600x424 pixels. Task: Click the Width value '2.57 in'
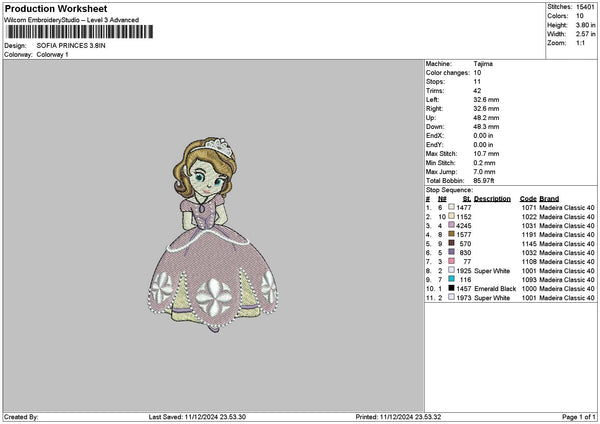coord(585,34)
